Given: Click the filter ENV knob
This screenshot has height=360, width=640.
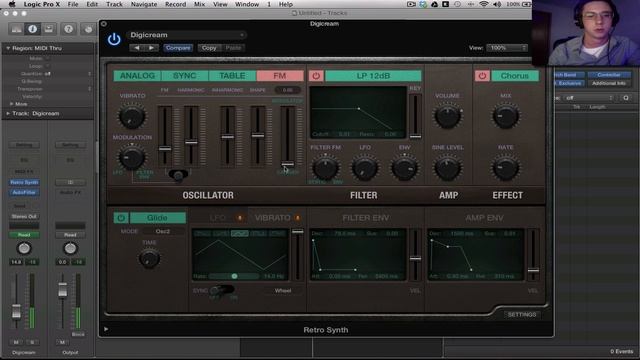Looking at the screenshot, I should (404, 168).
